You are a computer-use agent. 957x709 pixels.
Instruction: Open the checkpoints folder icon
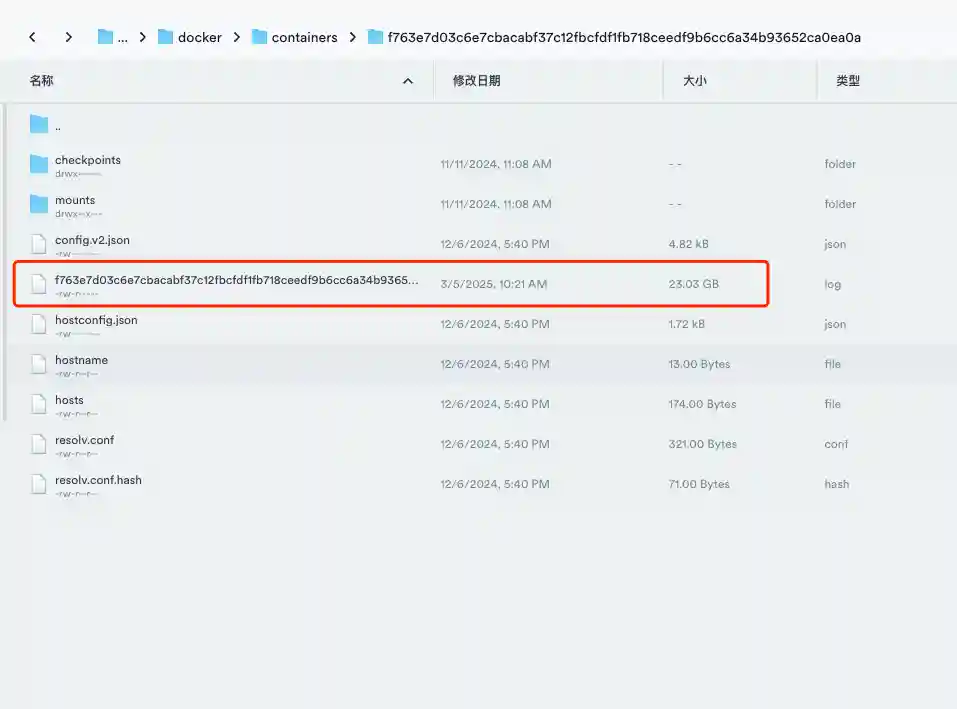click(x=39, y=164)
